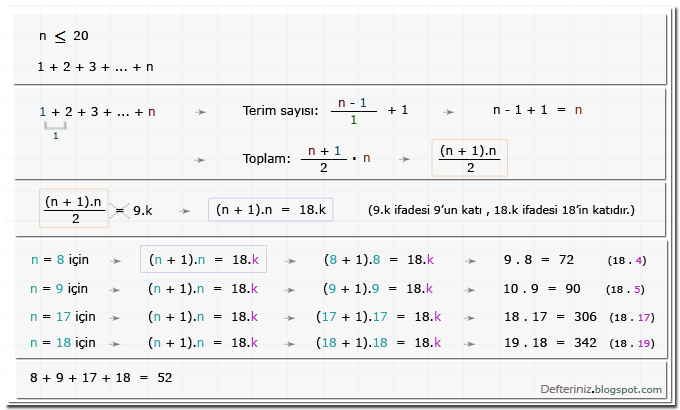
Task: Click the bracket marker under 1 + 2
Action: pyautogui.click(x=55, y=127)
